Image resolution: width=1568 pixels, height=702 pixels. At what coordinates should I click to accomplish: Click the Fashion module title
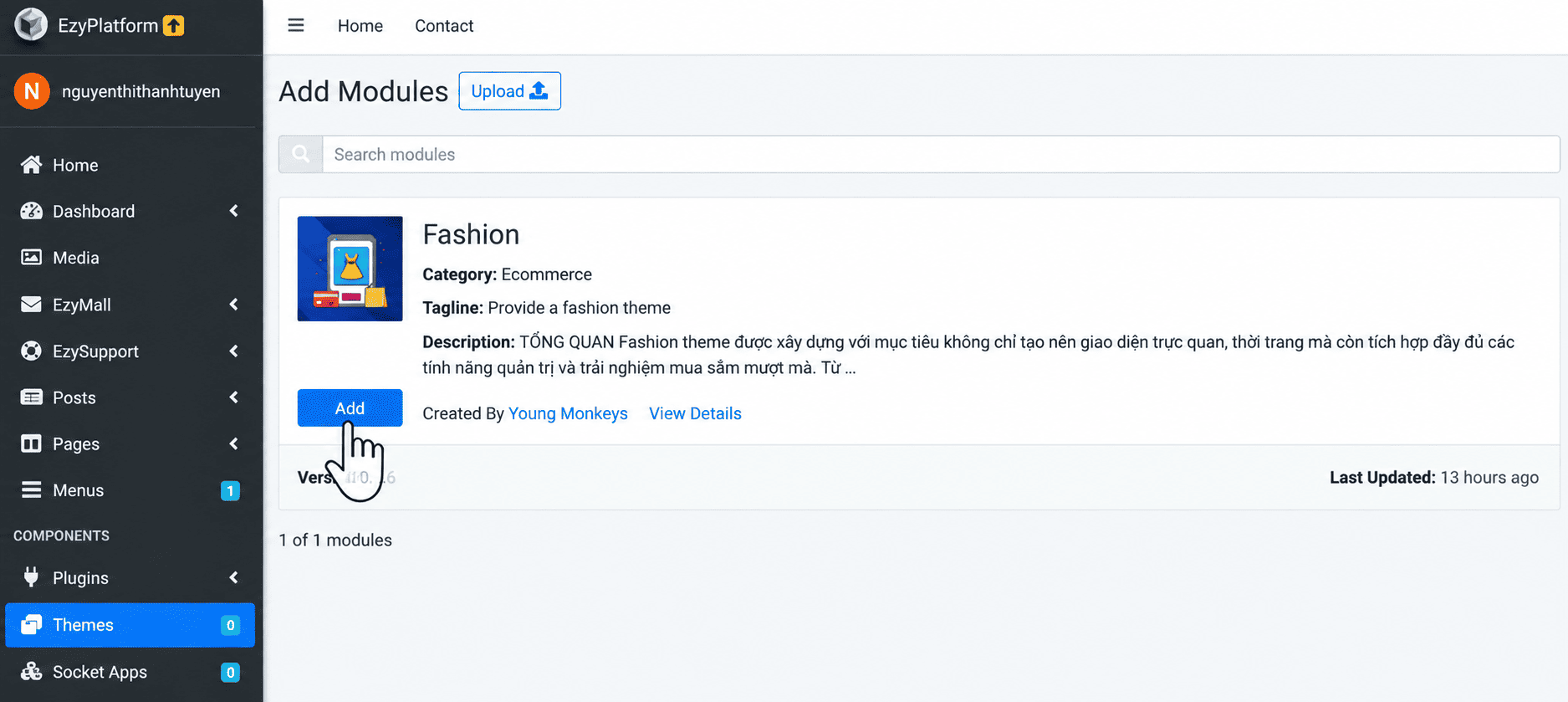coord(471,234)
